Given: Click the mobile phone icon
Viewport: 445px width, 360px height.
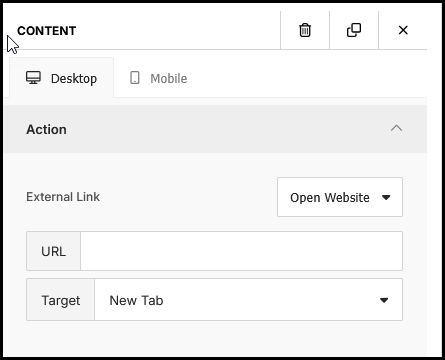Looking at the screenshot, I should click(x=135, y=78).
